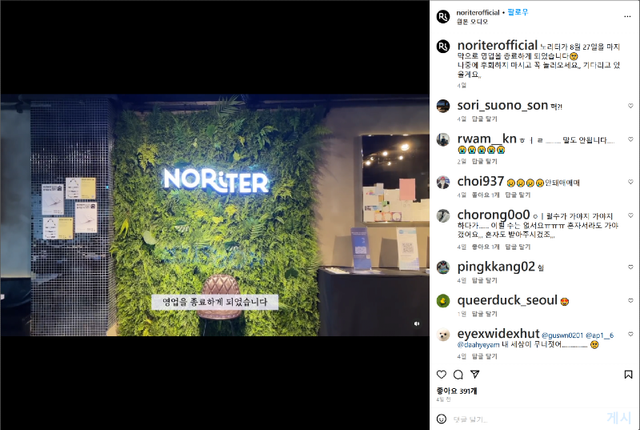Image resolution: width=640 pixels, height=430 pixels.
Task: Open the three-dot more options menu
Action: point(627,16)
